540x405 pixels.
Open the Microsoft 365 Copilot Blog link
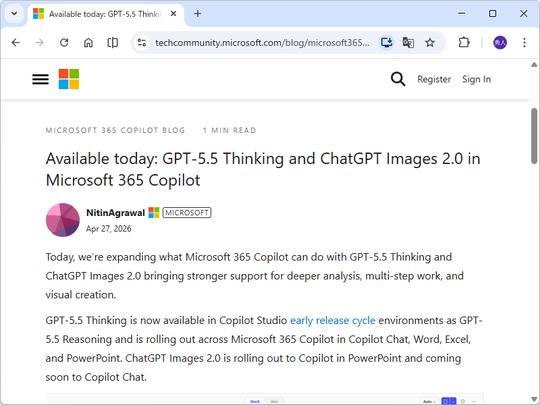click(x=115, y=130)
